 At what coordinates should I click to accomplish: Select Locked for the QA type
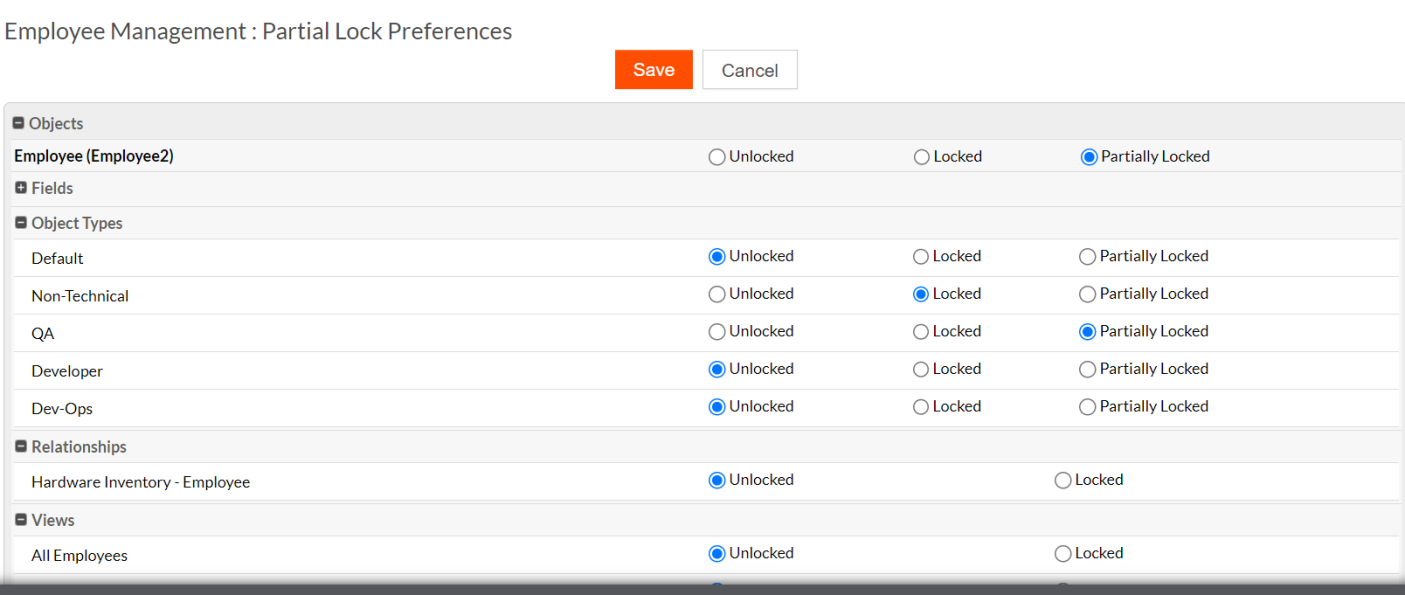921,332
